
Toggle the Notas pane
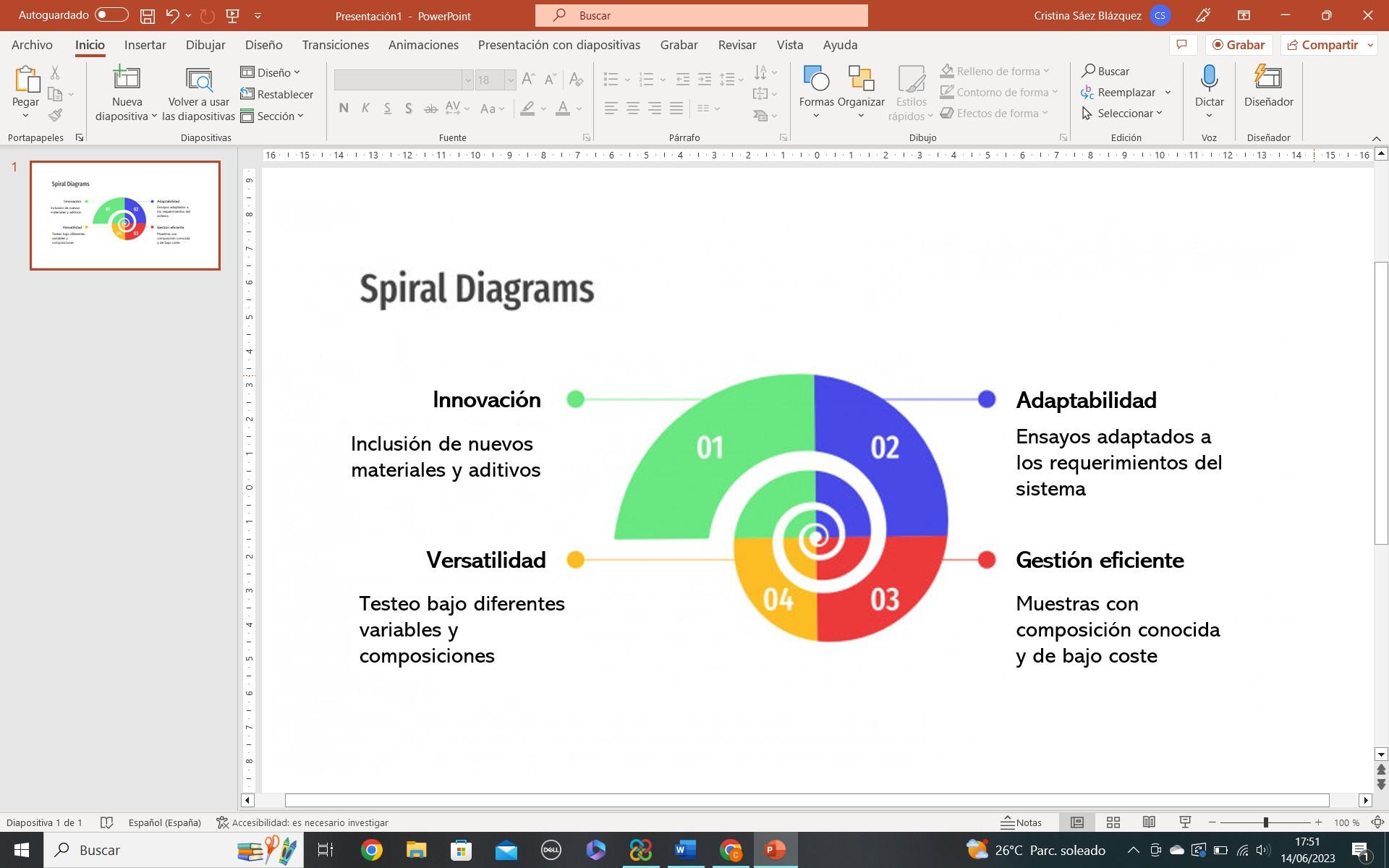click(x=1021, y=822)
